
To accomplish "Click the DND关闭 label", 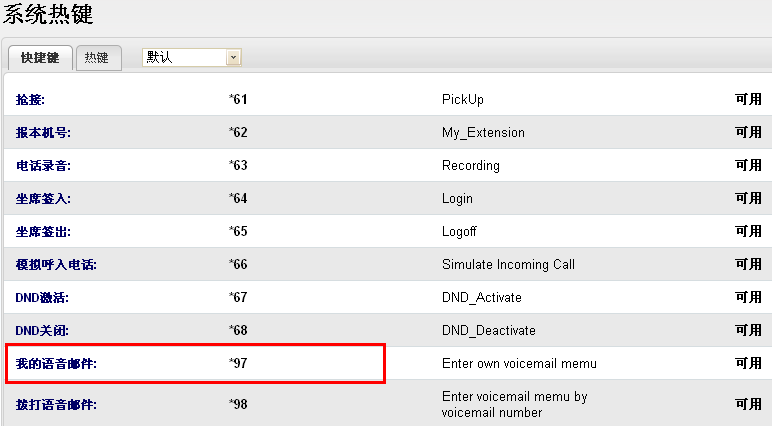I will 42,331.
